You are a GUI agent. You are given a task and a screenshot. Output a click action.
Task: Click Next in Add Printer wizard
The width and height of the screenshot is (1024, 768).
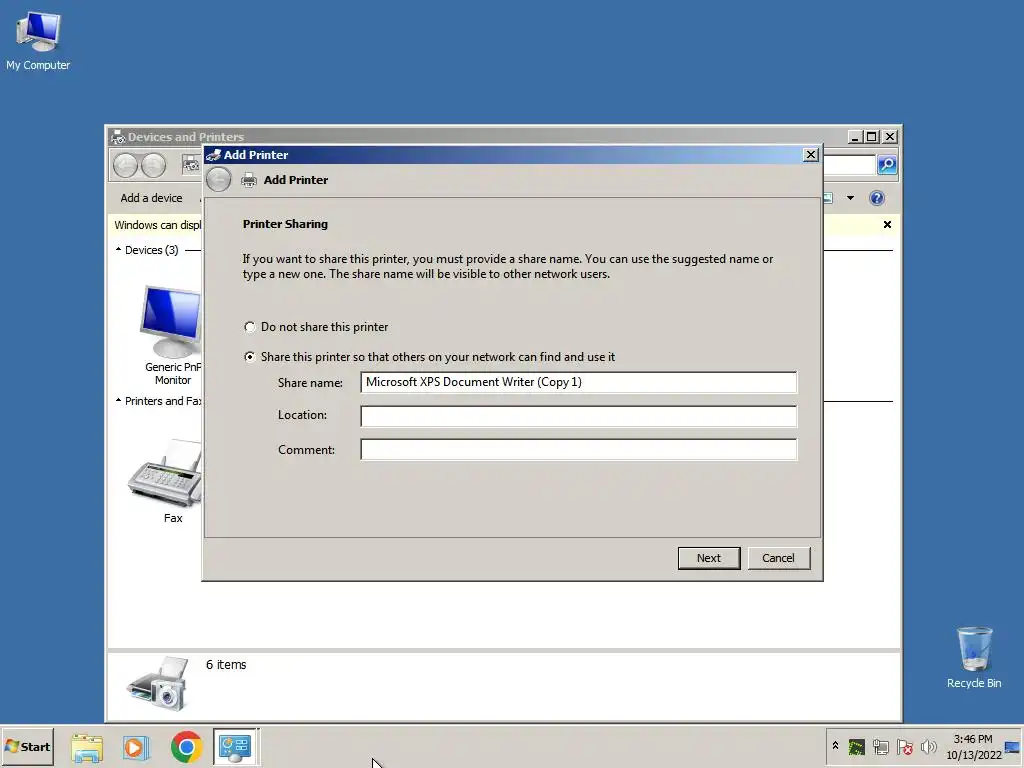point(709,558)
